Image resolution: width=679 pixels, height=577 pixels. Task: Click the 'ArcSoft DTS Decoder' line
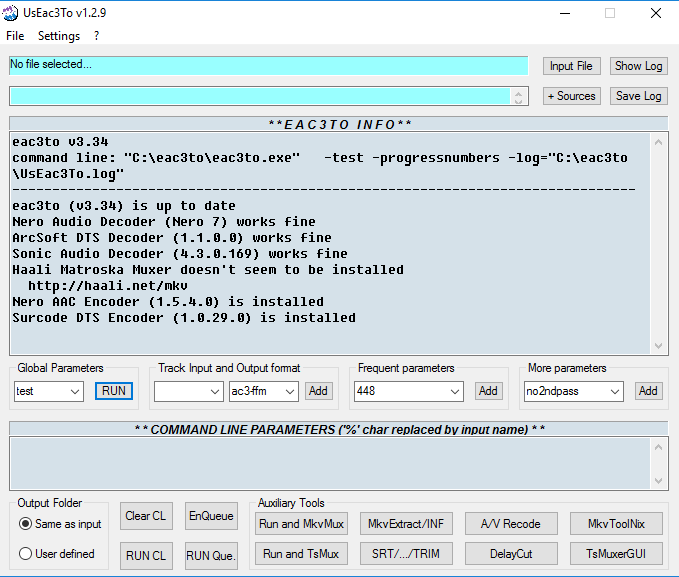(x=172, y=238)
